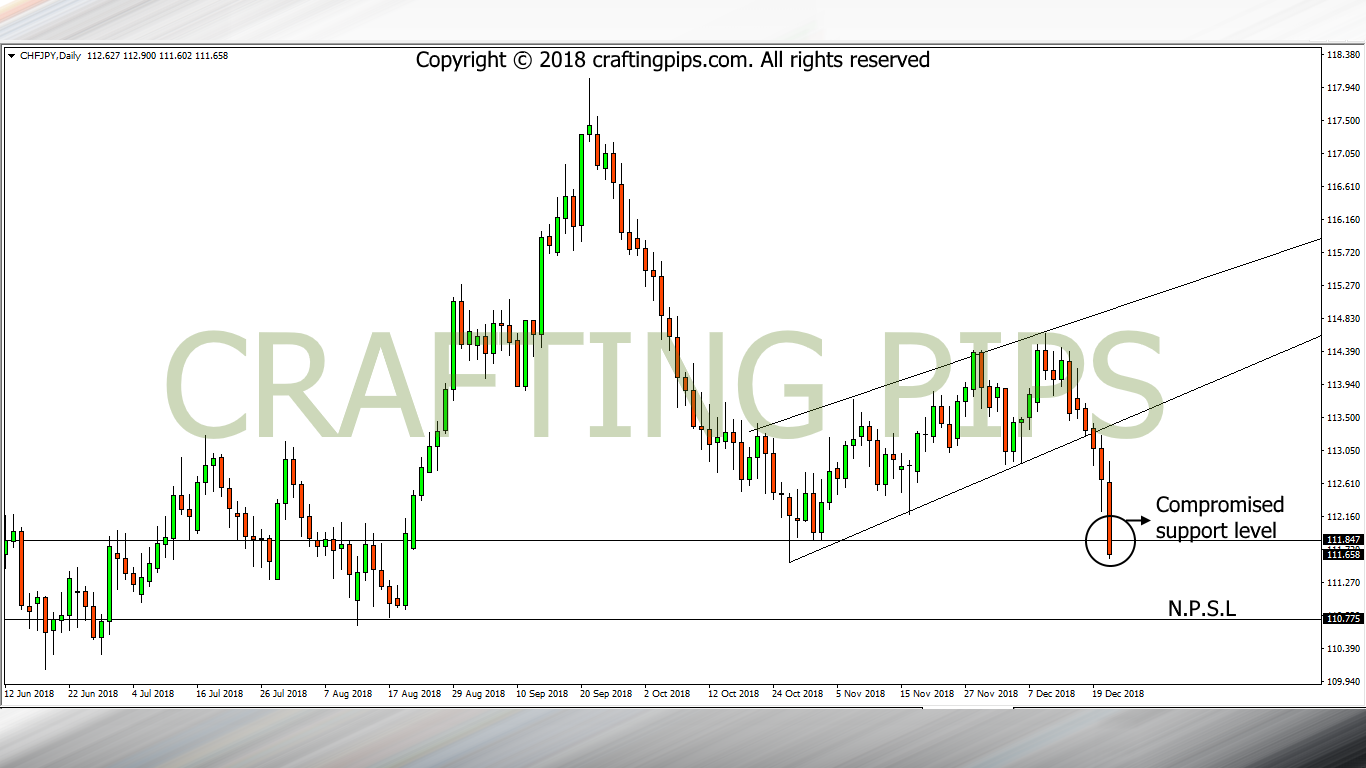Click the 10 Sep 2018 date label

(542, 693)
